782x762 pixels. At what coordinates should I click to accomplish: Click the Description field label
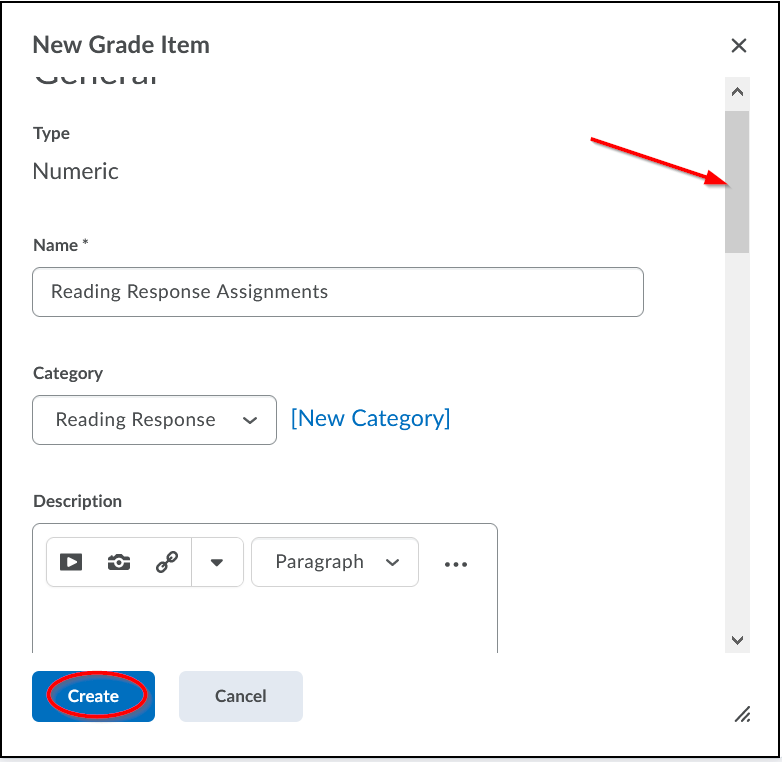(77, 501)
